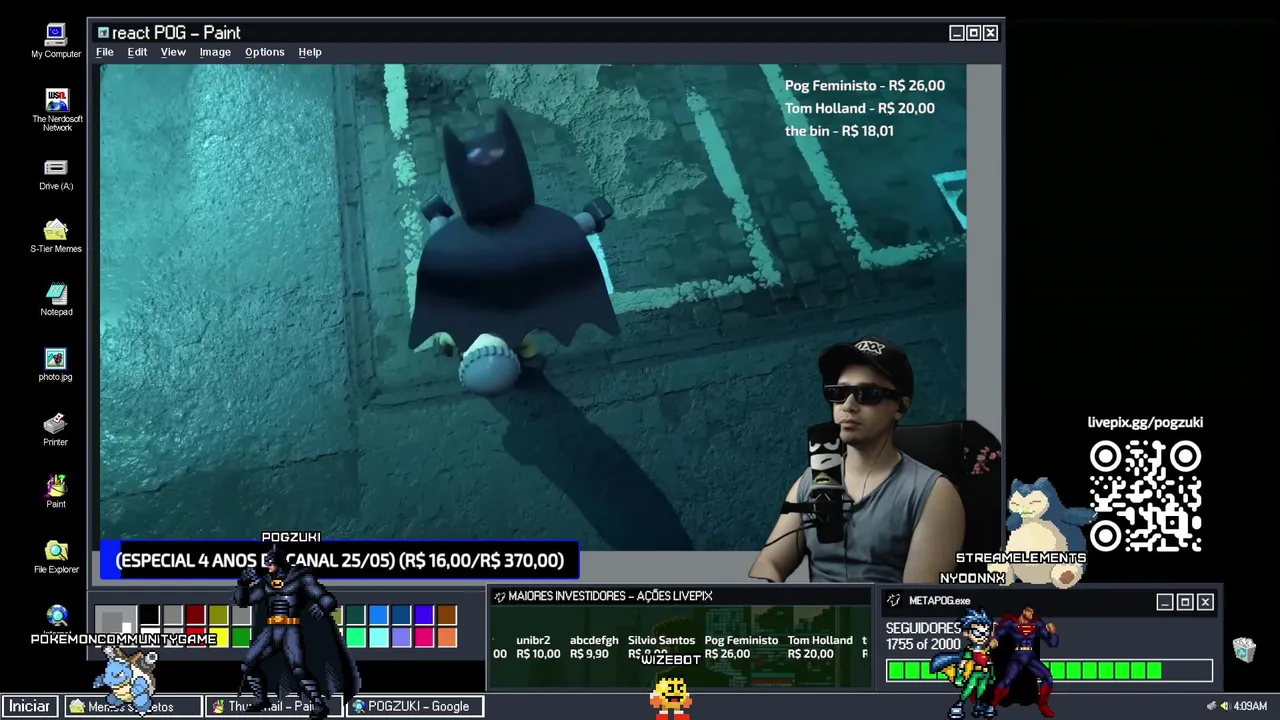Click "Tom Holland - R$ 20,00" in top donor list
Image resolution: width=1280 pixels, height=720 pixels.
860,109
